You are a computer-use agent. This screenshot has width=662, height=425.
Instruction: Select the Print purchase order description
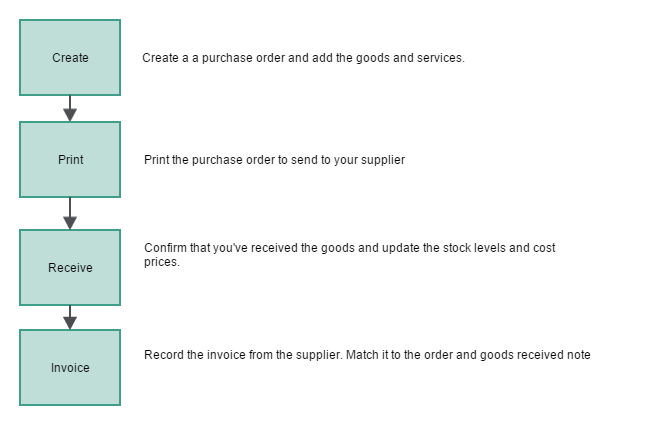click(274, 160)
